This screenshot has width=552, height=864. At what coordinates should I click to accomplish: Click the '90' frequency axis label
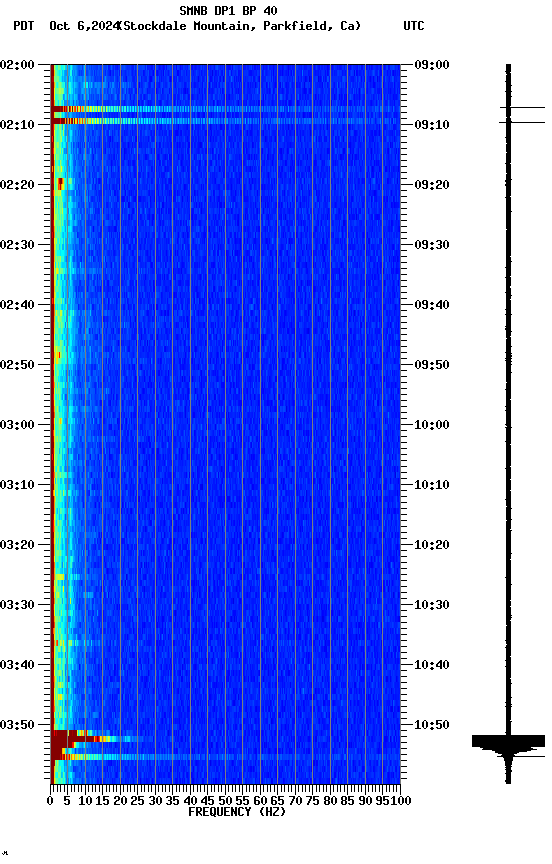click(365, 801)
